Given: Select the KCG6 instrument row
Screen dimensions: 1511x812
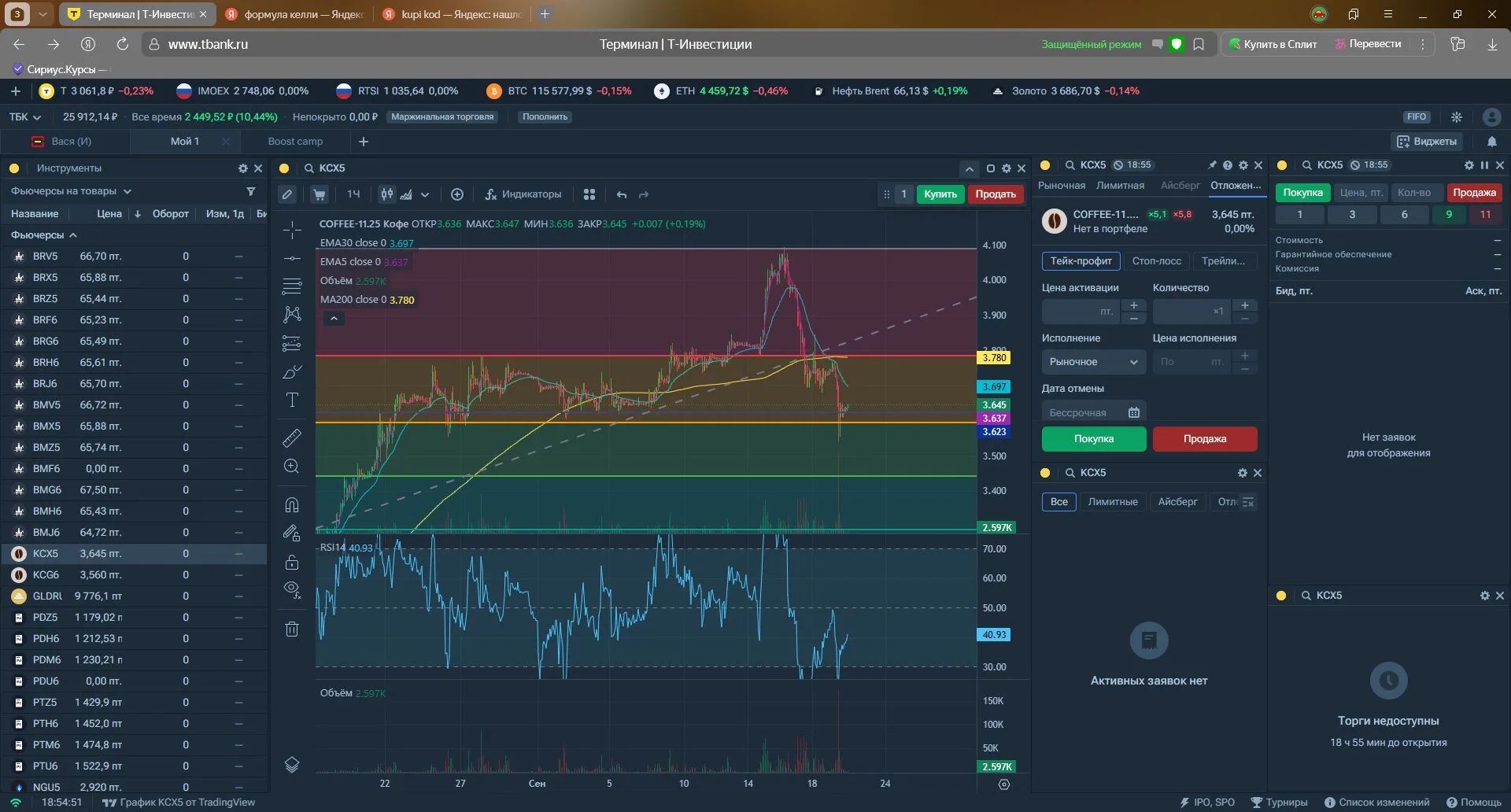Looking at the screenshot, I should coord(135,575).
